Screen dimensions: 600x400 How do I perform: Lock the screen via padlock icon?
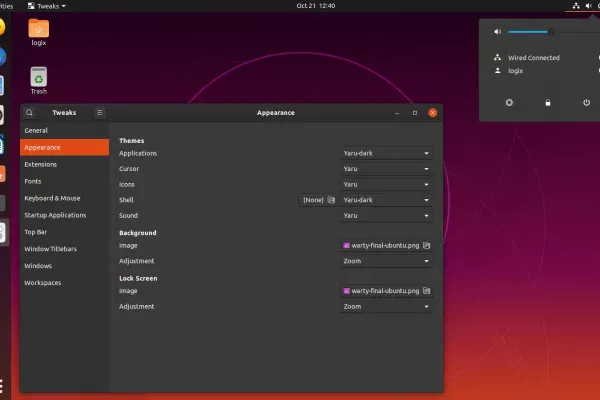(548, 103)
